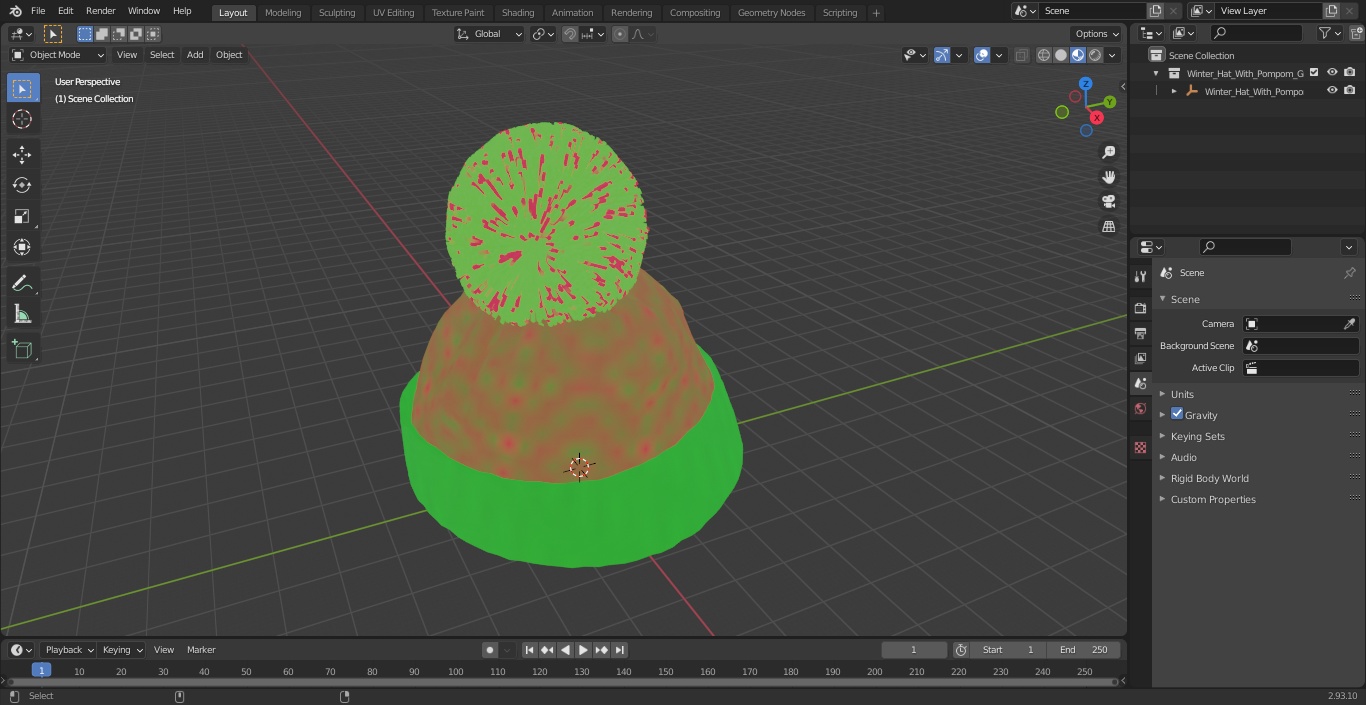This screenshot has height=705, width=1366.
Task: Hide Winter_Hat_With_Pompo object eye icon
Action: pos(1332,90)
